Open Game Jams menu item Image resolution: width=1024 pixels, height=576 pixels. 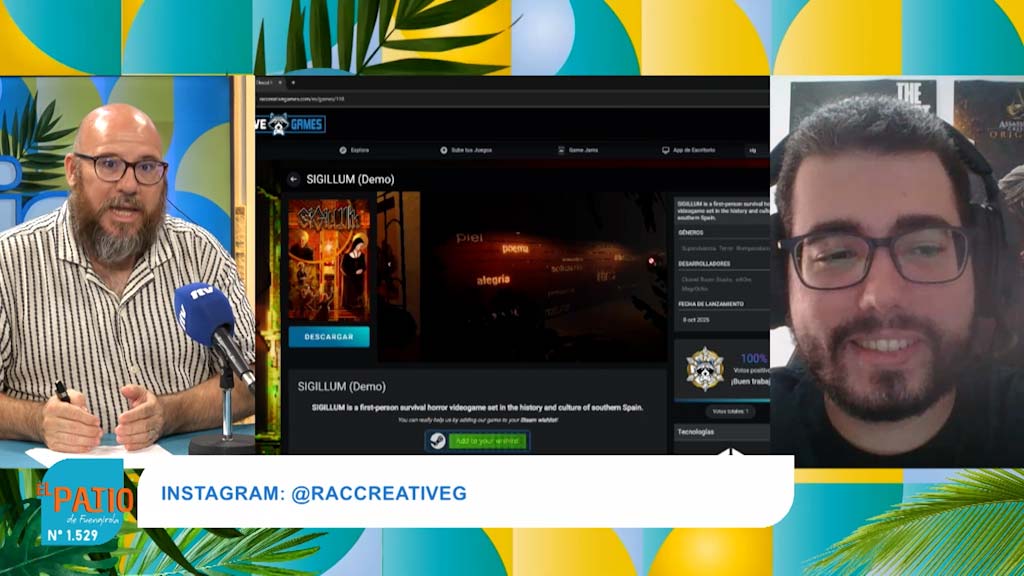(577, 150)
